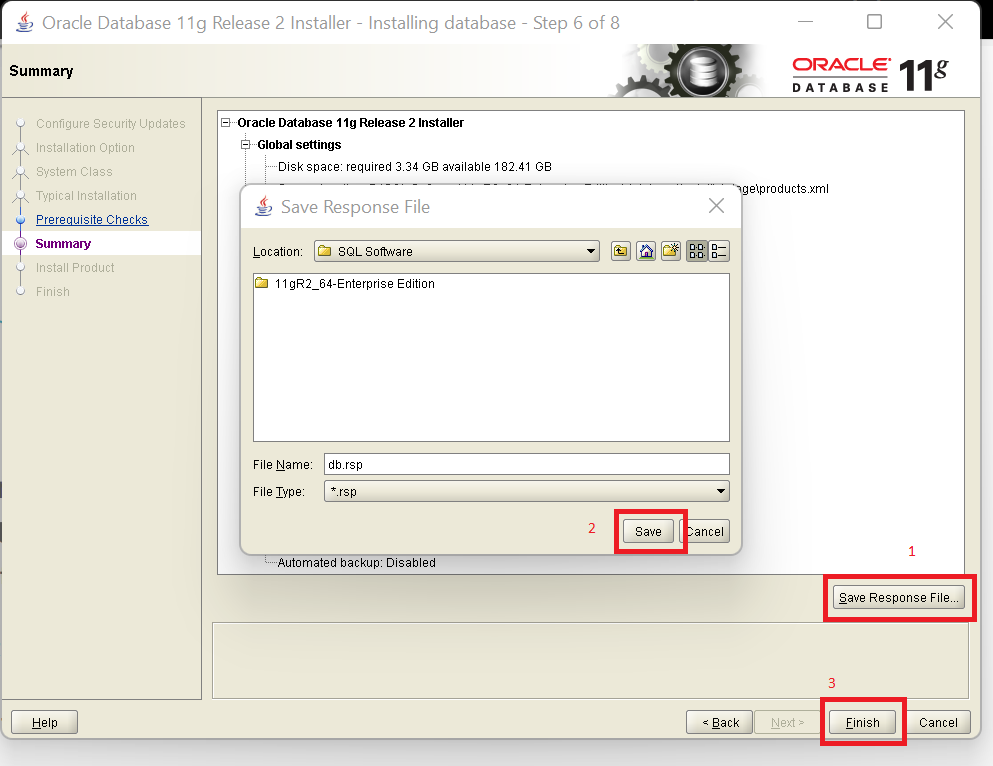993x766 pixels.
Task: Open the Prerequisite Checks step link
Action: 92,220
